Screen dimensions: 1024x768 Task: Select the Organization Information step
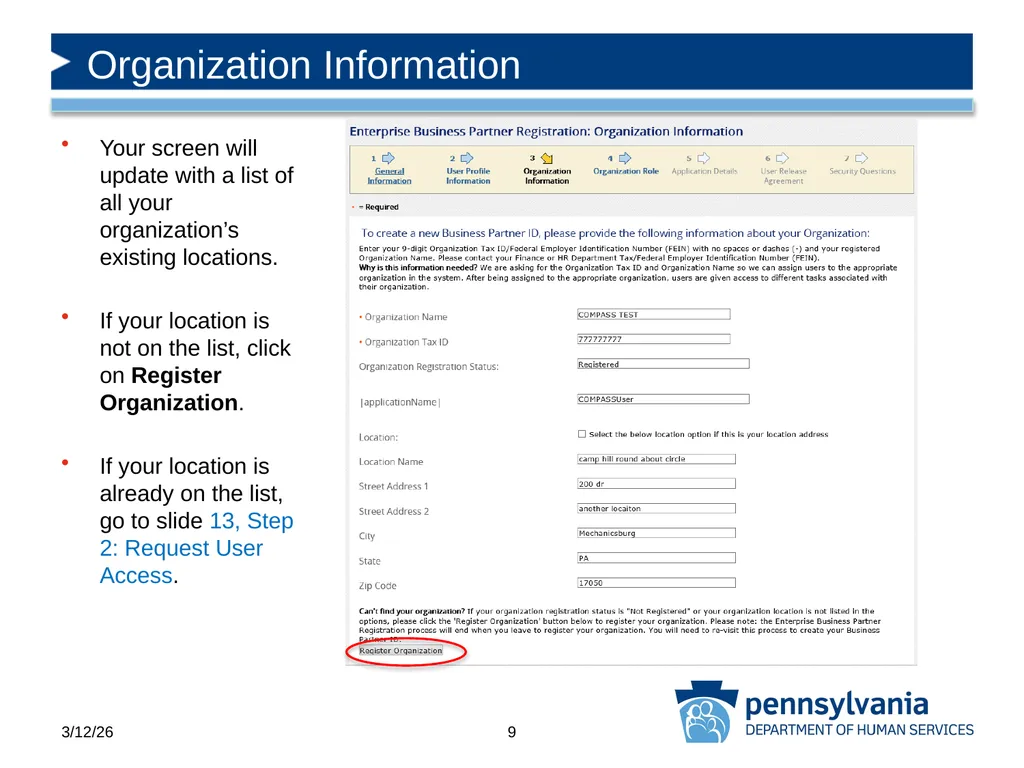[x=547, y=176]
